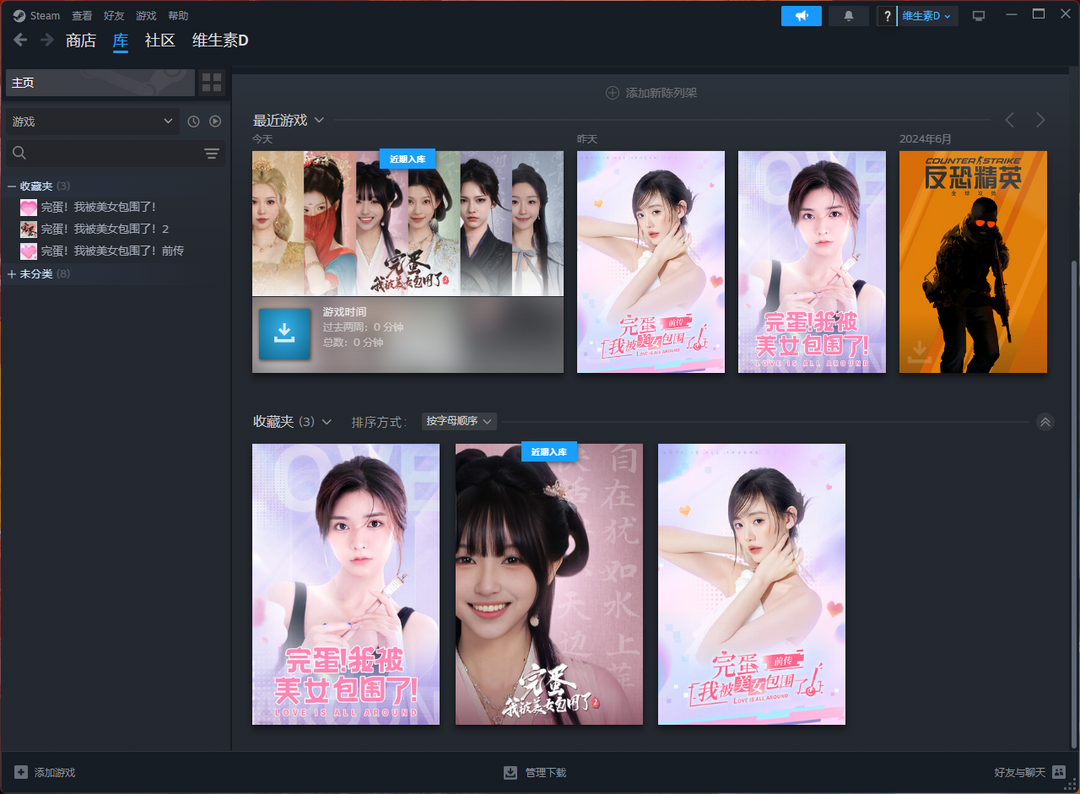The width and height of the screenshot is (1080, 794).
Task: Open the 前传 cover in favorites shelf
Action: click(751, 584)
